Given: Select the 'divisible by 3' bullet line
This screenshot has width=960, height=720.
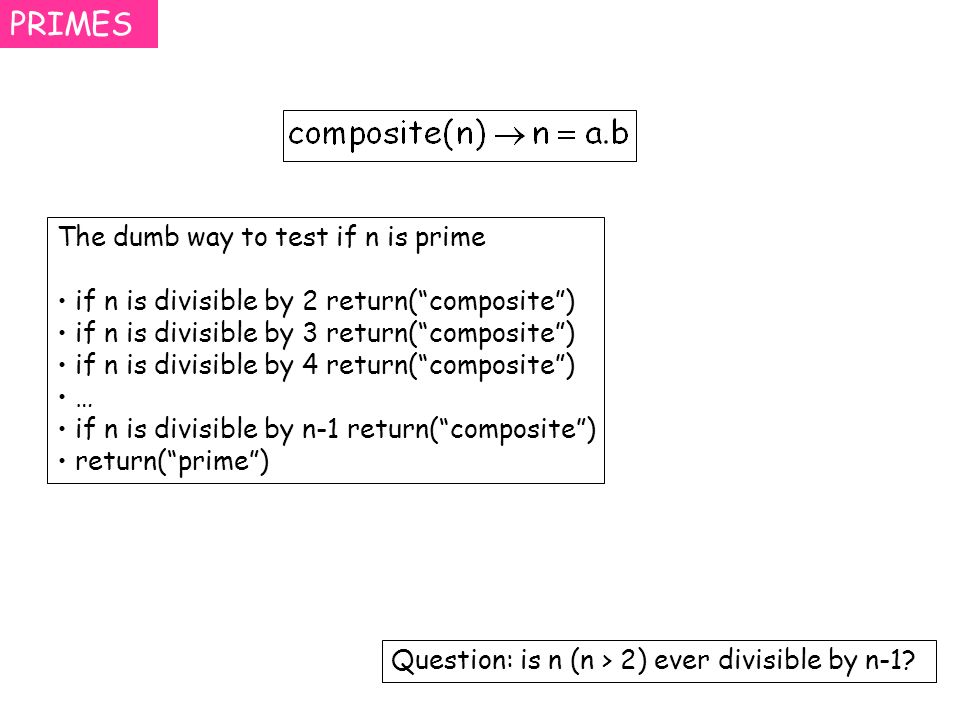Looking at the screenshot, I should coord(317,333).
